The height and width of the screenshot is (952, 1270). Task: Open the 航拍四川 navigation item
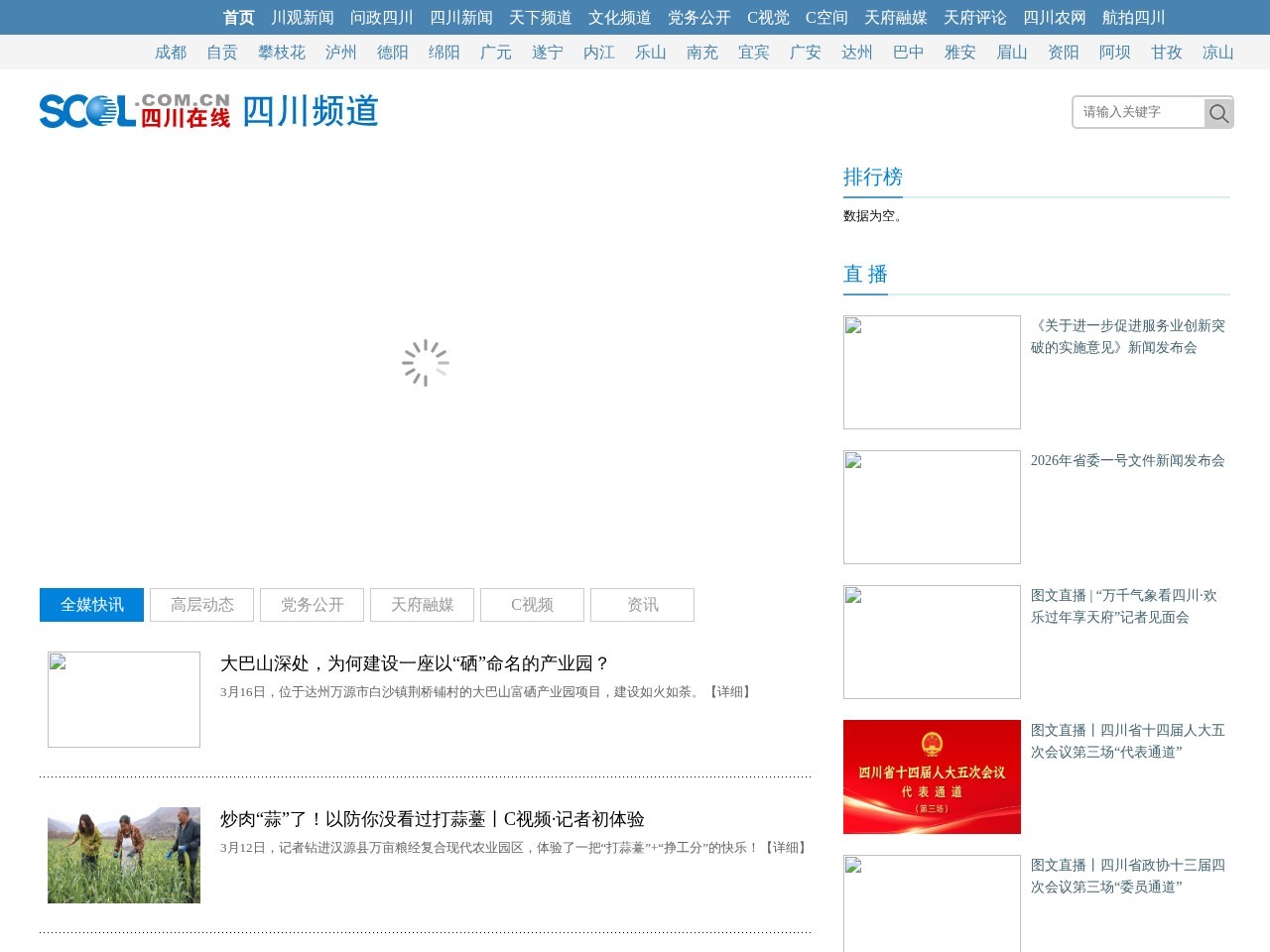[1133, 18]
